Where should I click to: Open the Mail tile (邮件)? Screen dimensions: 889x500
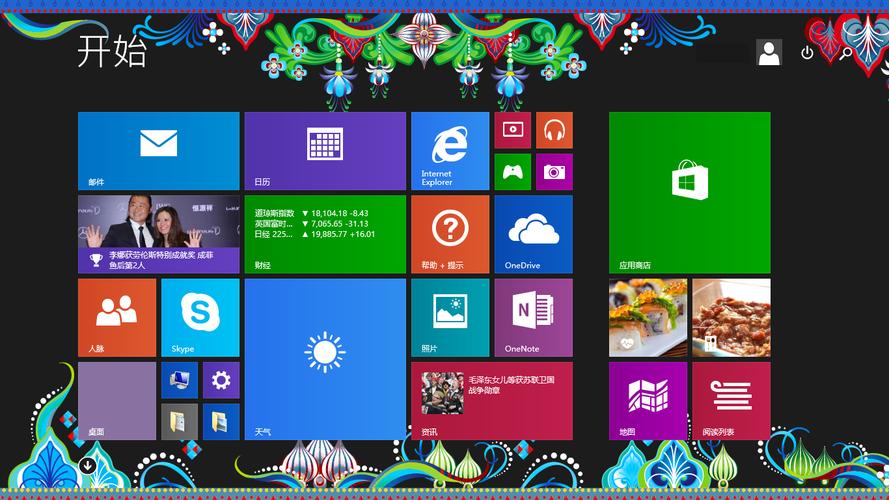coord(159,151)
